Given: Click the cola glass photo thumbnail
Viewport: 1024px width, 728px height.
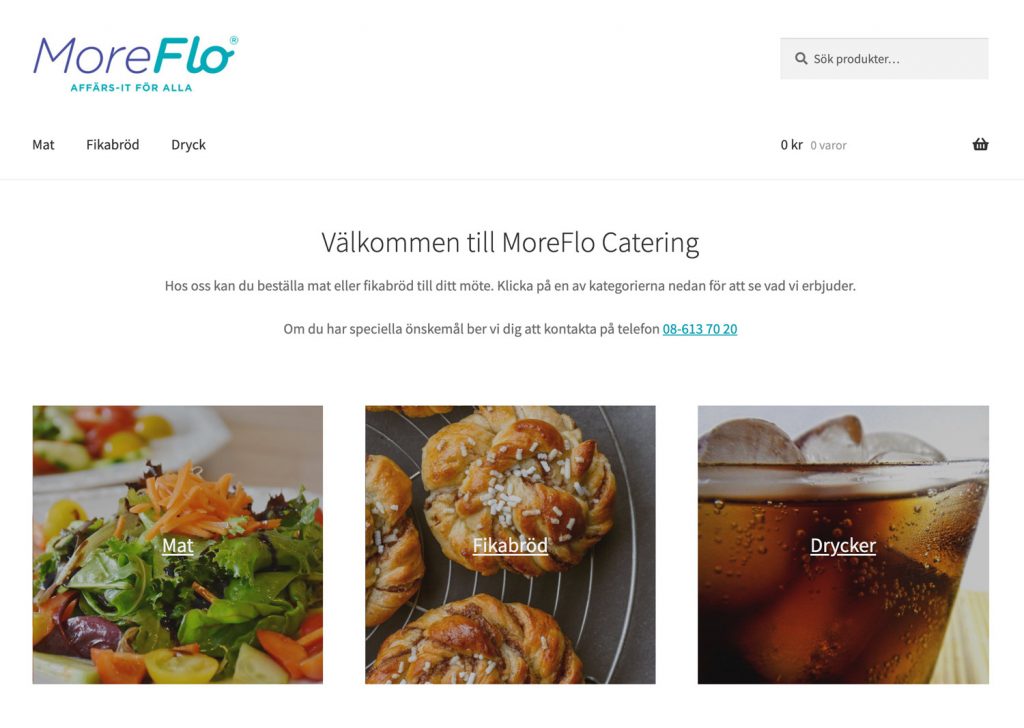Looking at the screenshot, I should click(843, 545).
